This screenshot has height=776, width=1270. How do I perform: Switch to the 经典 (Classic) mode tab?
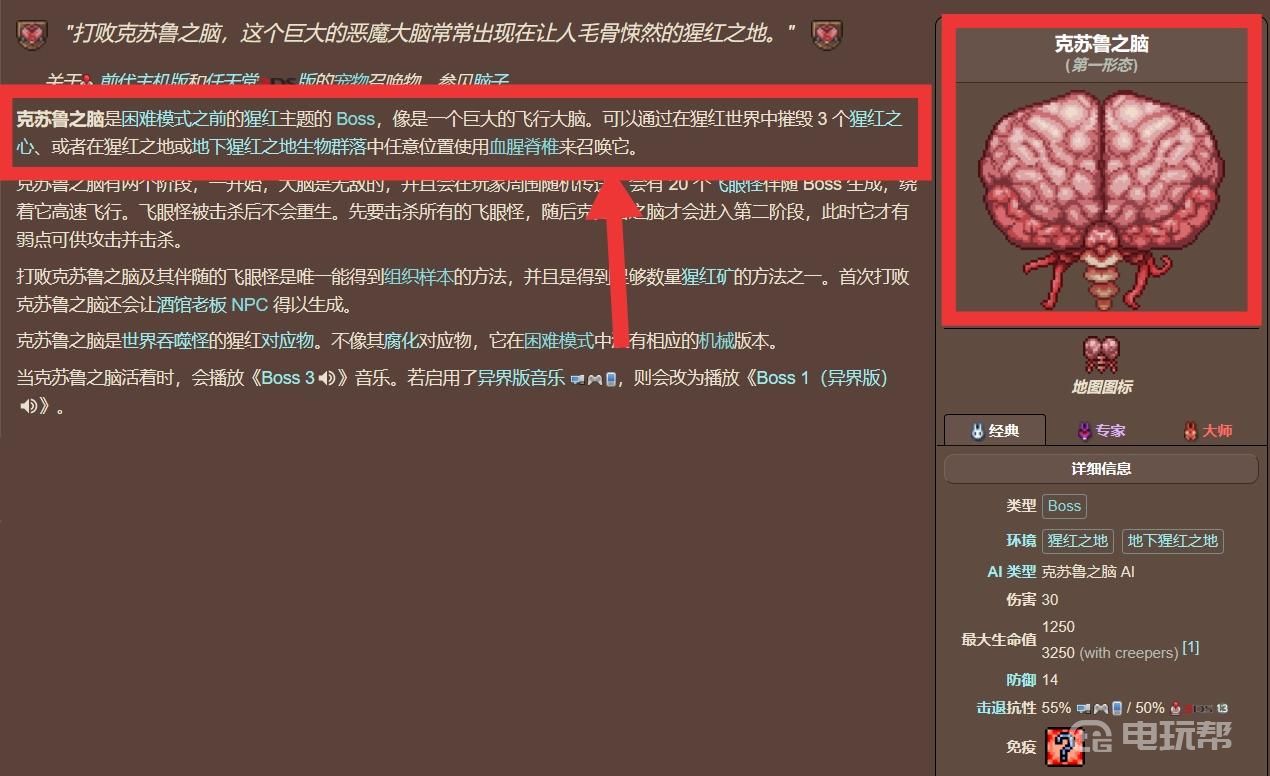(x=995, y=430)
